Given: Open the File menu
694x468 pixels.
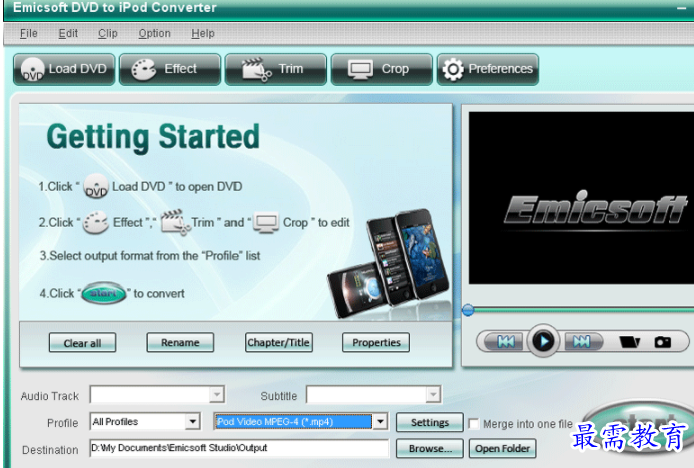Looking at the screenshot, I should point(28,34).
